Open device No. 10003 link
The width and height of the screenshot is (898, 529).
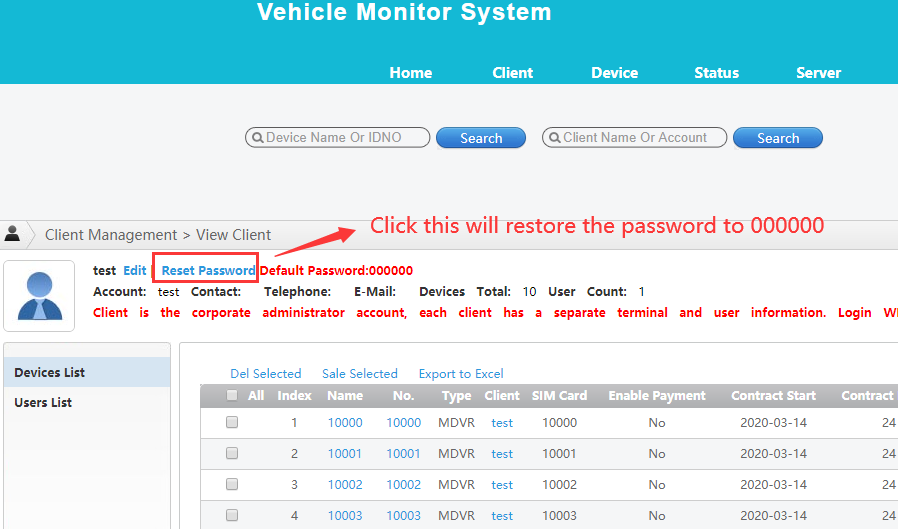pos(404,515)
